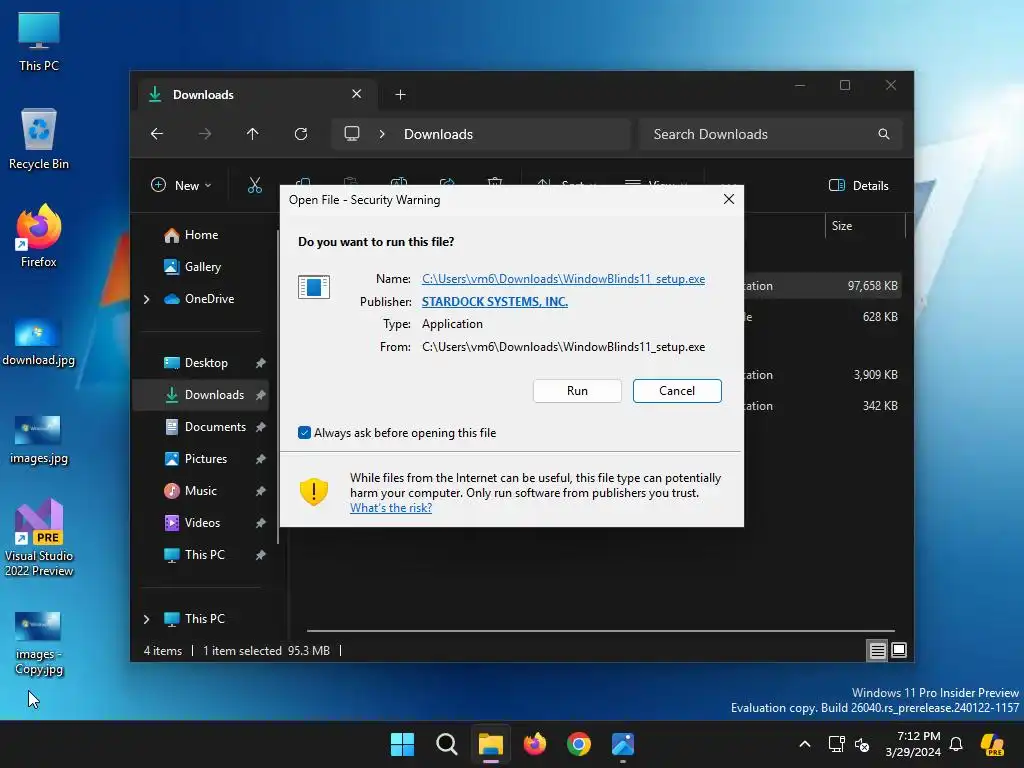The height and width of the screenshot is (768, 1024).
Task: Refresh the Downloads folder
Action: point(300,134)
